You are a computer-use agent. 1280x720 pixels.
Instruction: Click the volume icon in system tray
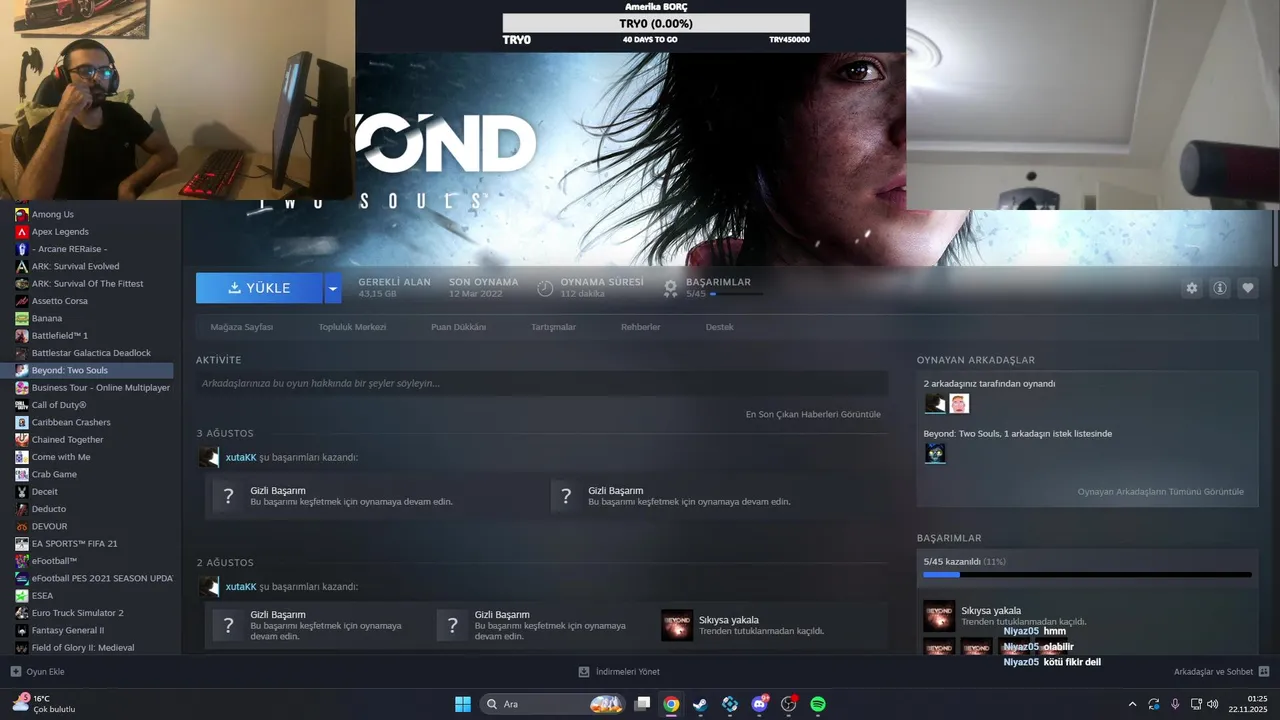tap(1212, 704)
